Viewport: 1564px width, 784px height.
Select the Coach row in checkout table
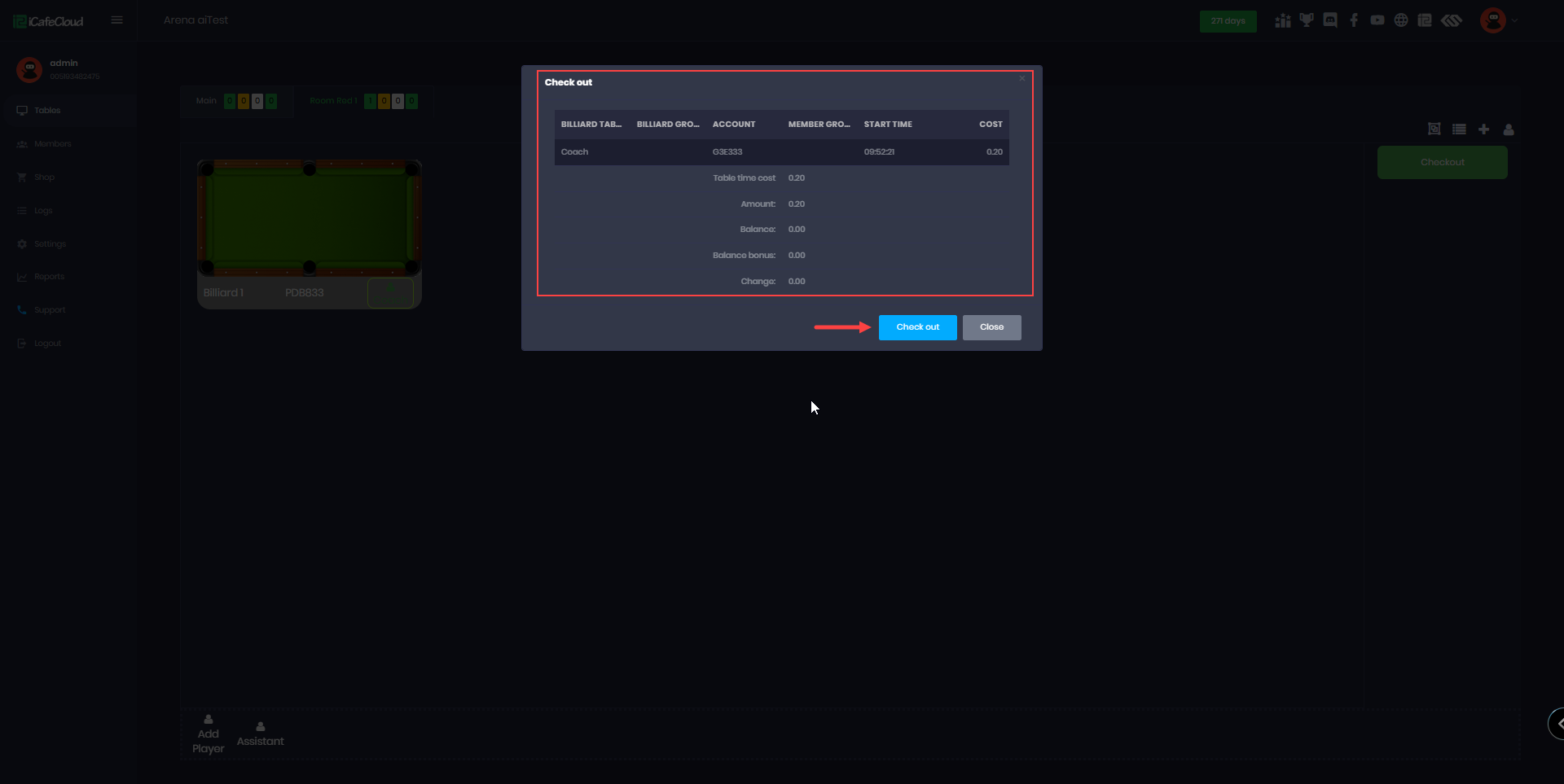click(782, 152)
